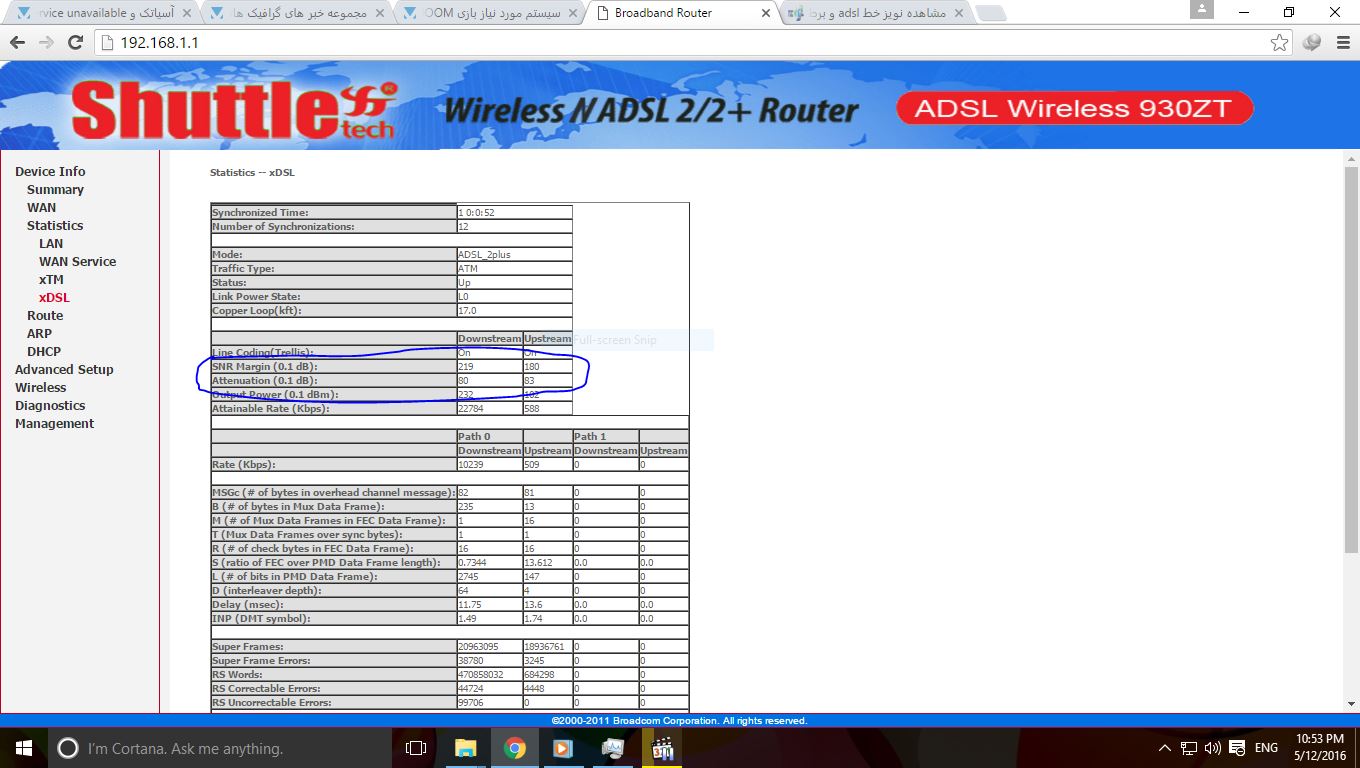This screenshot has width=1360, height=768.
Task: Open the Summary page in sidebar
Action: [55, 190]
